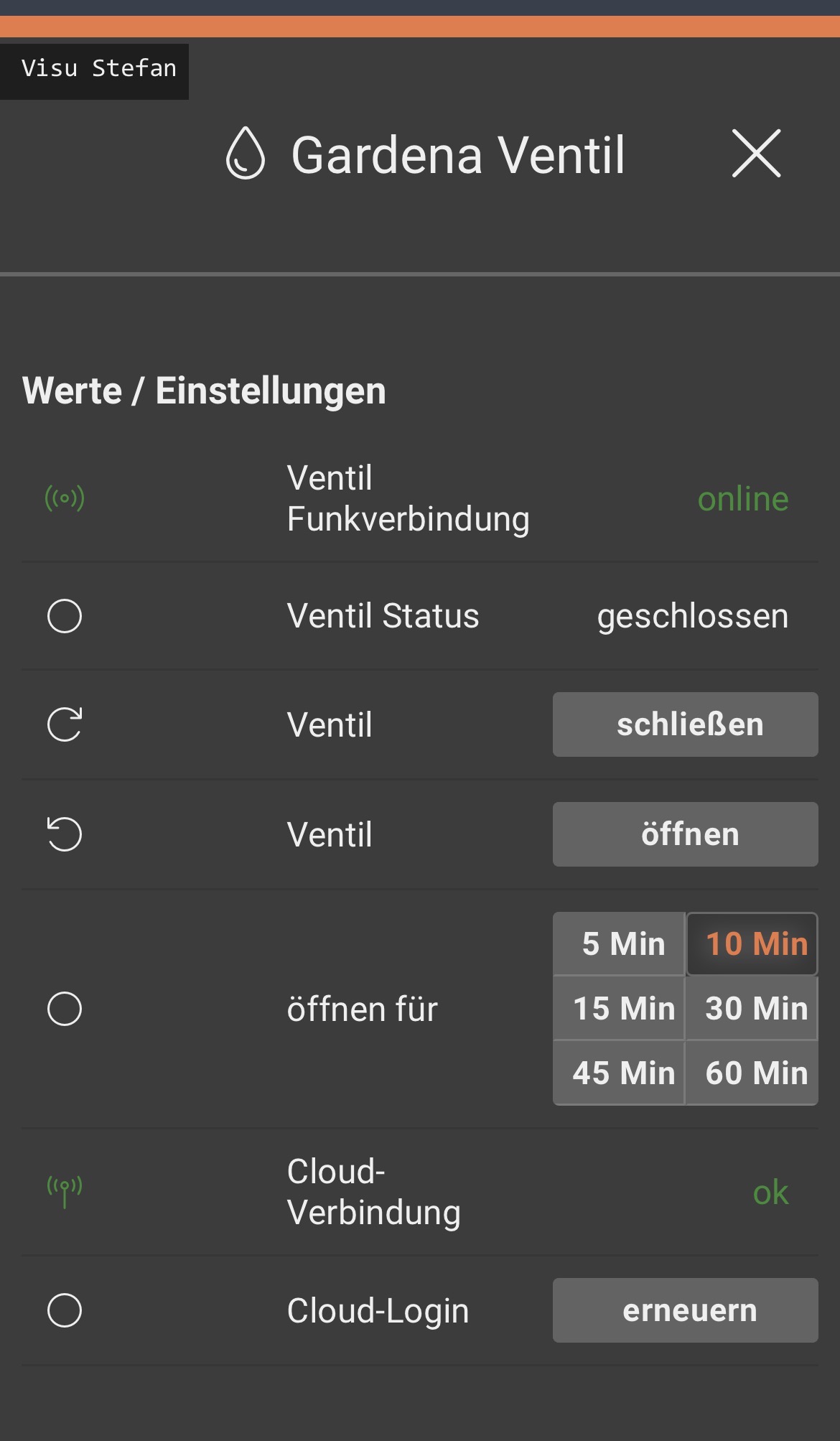Viewport: 840px width, 1441px height.
Task: Click the green online status value
Action: (x=743, y=498)
